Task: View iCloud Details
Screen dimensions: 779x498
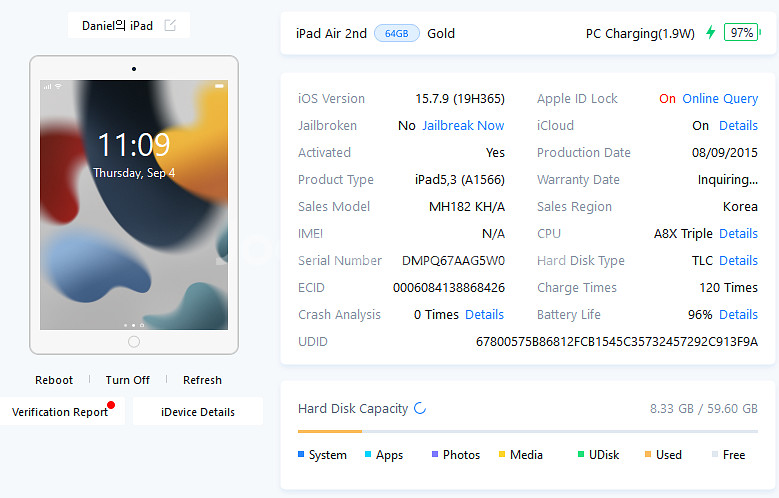Action: coord(738,126)
